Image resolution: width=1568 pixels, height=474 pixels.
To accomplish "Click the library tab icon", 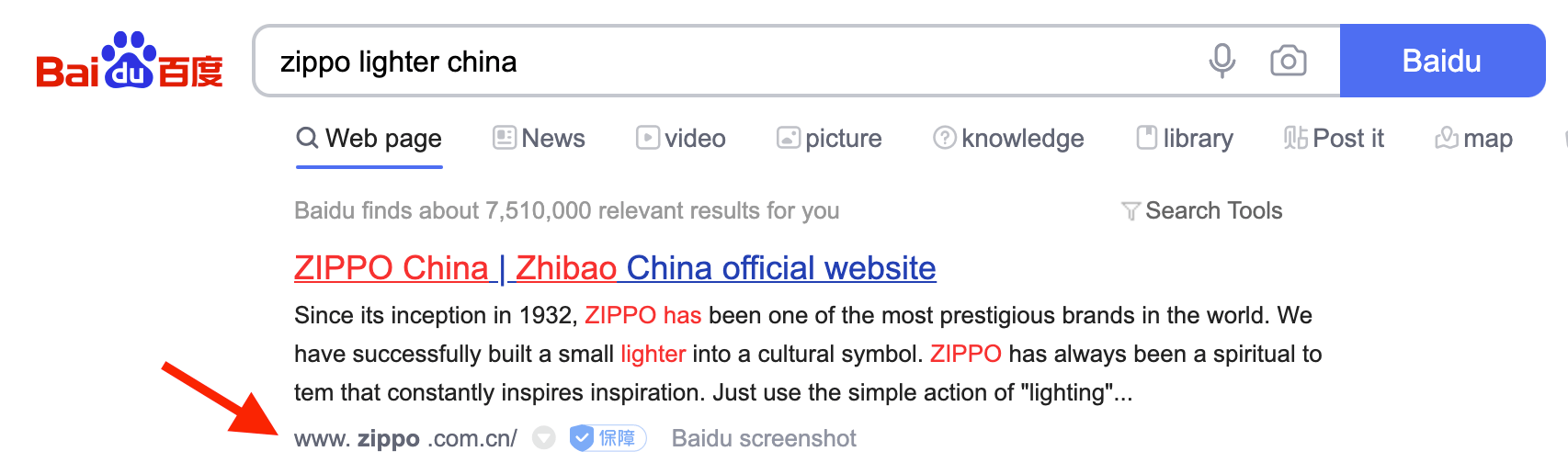I will (1147, 138).
